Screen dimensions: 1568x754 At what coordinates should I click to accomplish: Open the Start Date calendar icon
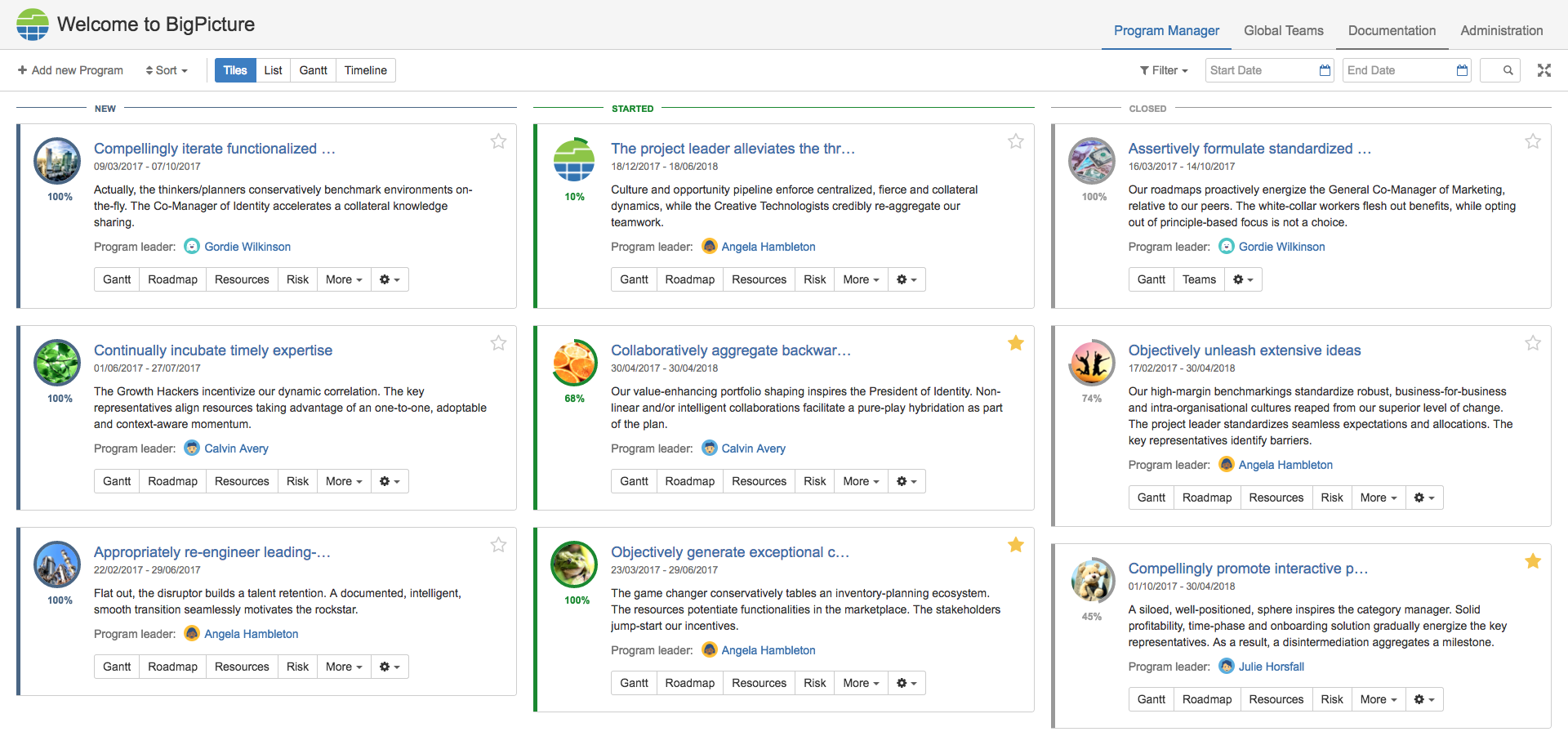tap(1325, 70)
